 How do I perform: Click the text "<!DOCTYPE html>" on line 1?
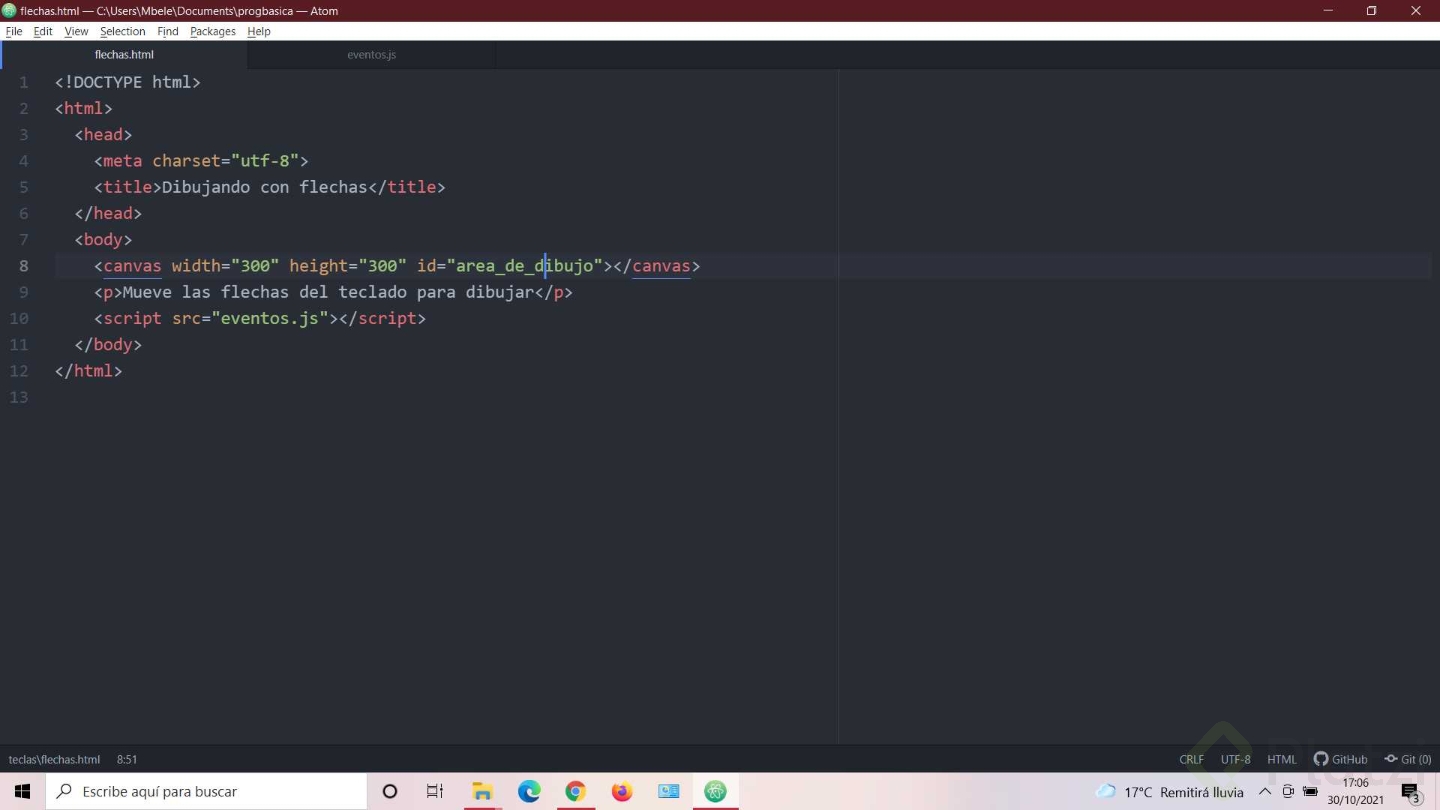(128, 82)
